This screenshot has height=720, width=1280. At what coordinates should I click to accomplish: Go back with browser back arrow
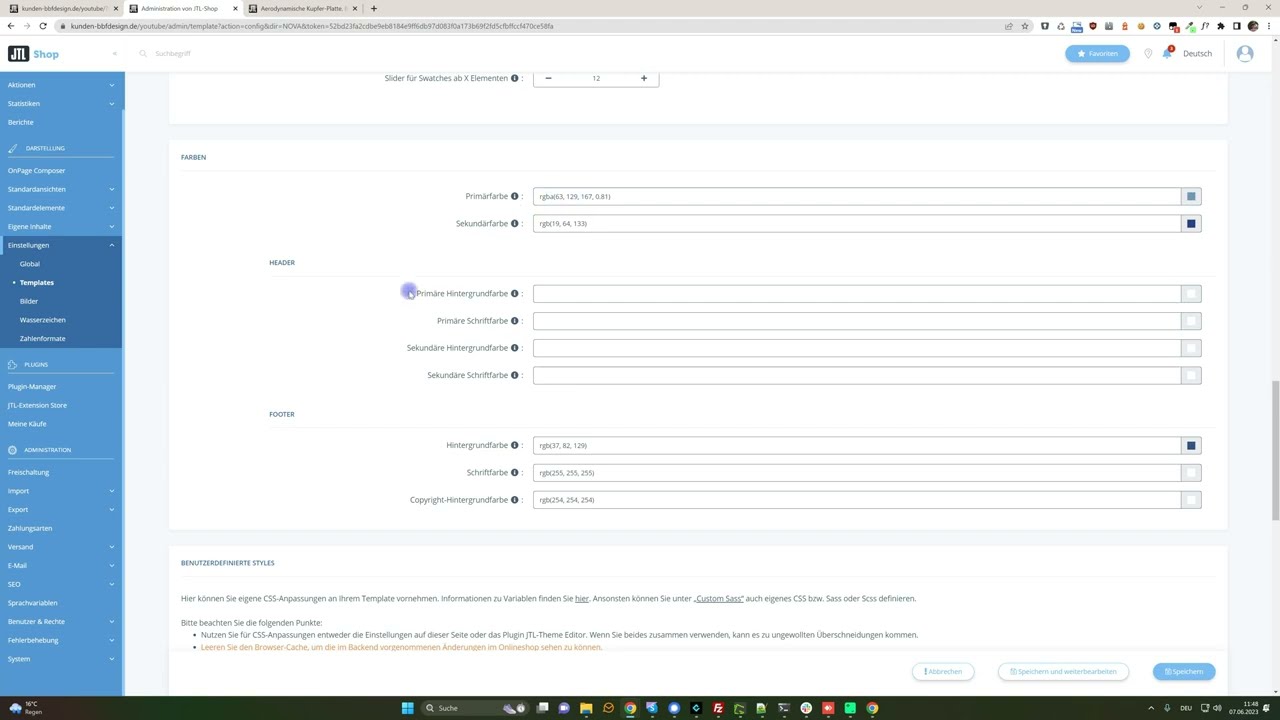tap(11, 26)
